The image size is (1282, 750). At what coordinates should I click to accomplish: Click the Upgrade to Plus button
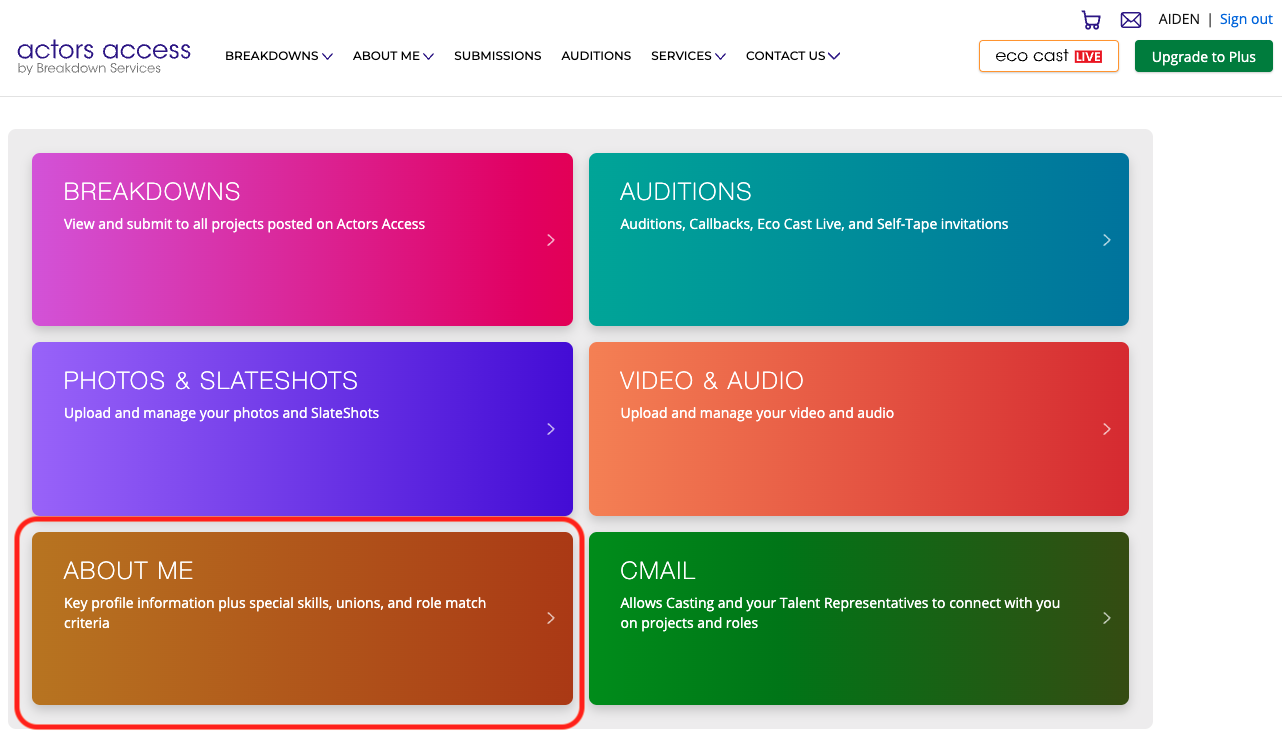pyautogui.click(x=1204, y=56)
